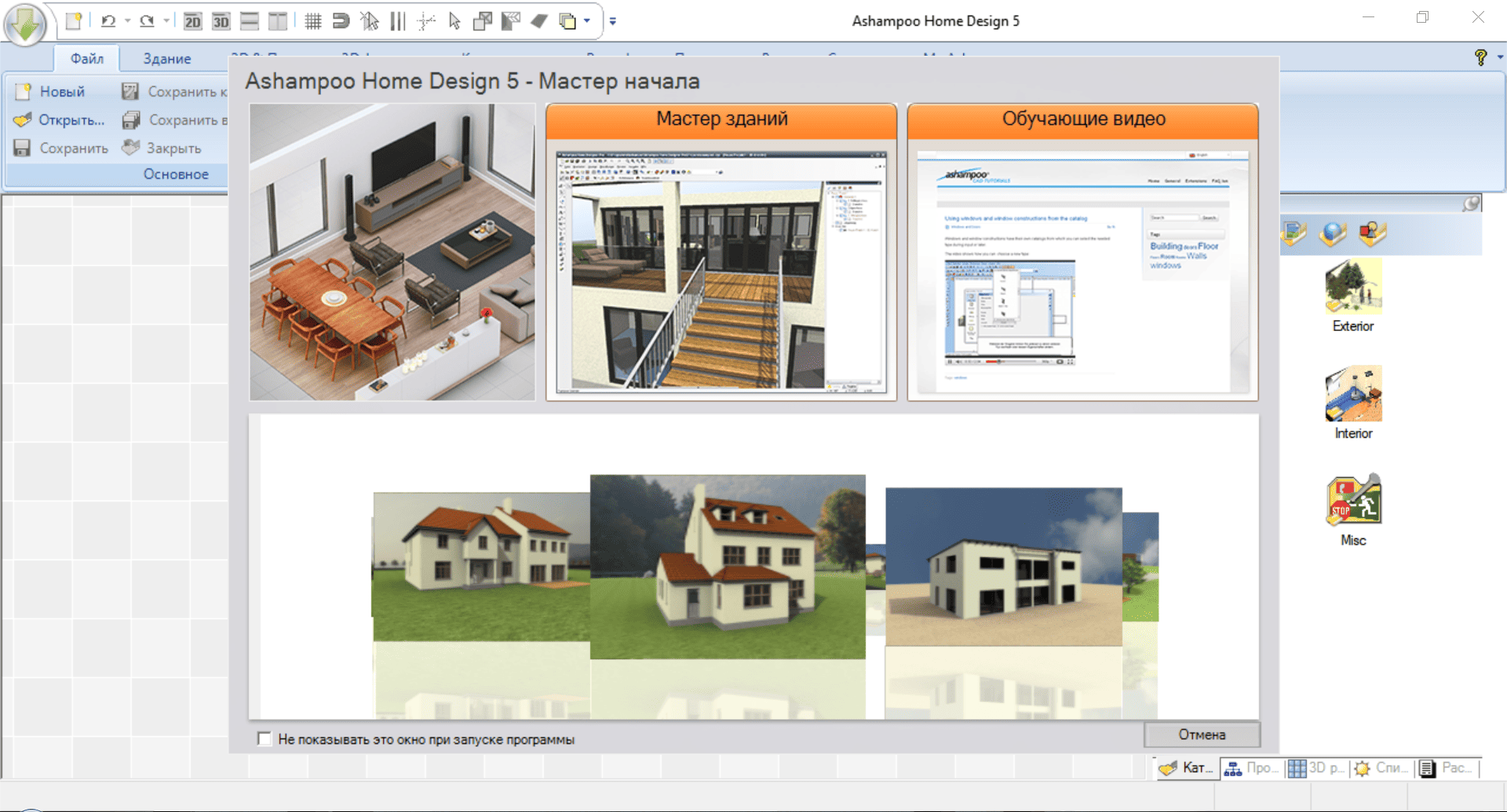
Task: Open the Interior catalog folder
Action: [x=1353, y=403]
